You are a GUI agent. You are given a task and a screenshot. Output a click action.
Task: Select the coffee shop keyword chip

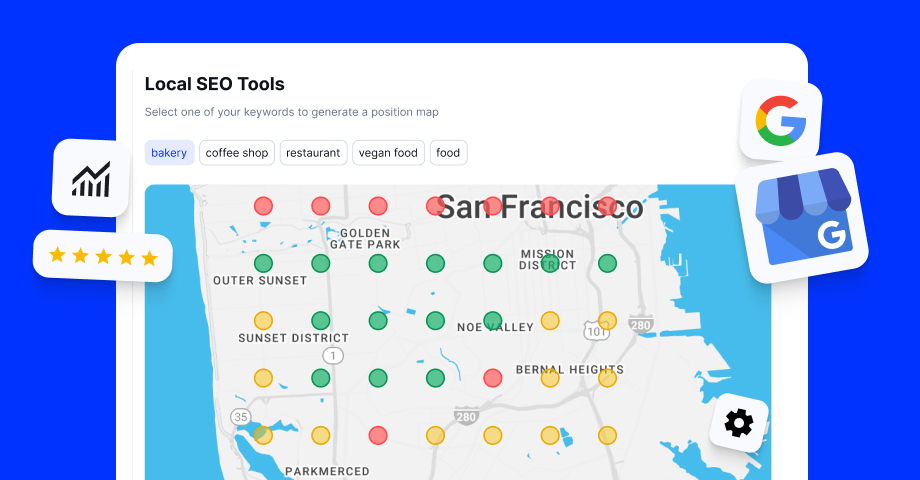coord(236,153)
